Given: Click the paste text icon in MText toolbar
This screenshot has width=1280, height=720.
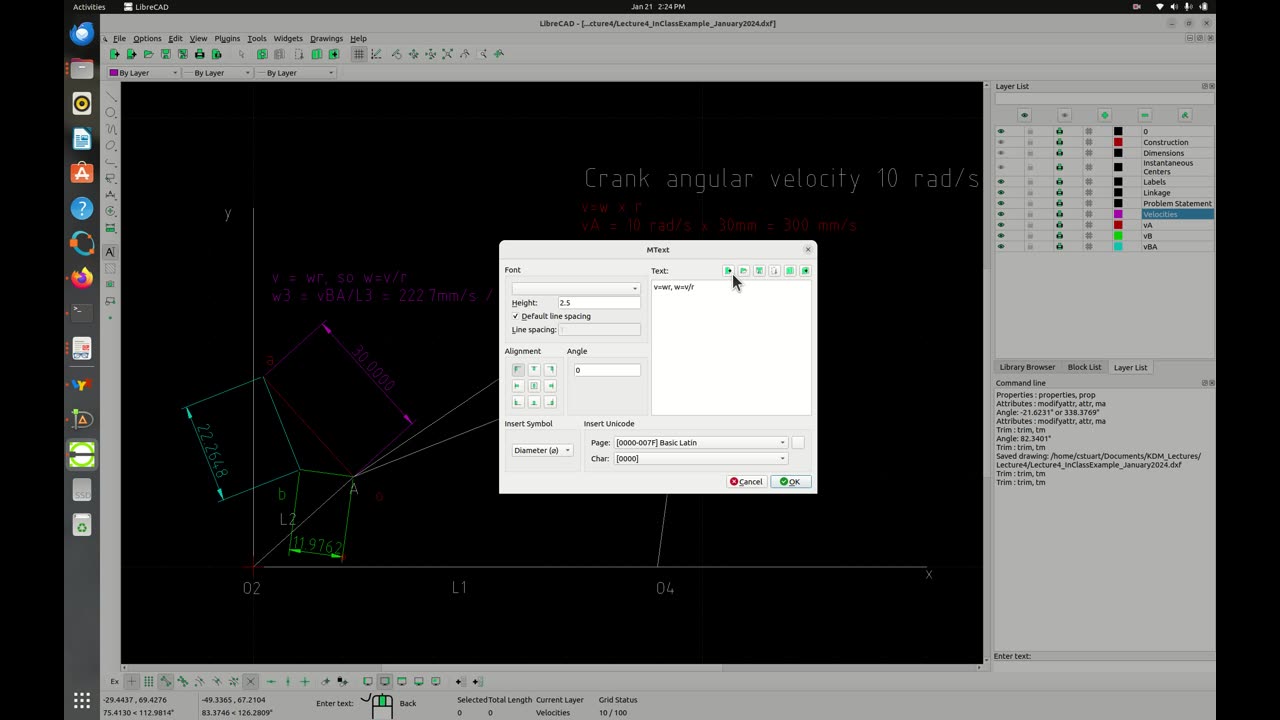Looking at the screenshot, I should point(805,271).
